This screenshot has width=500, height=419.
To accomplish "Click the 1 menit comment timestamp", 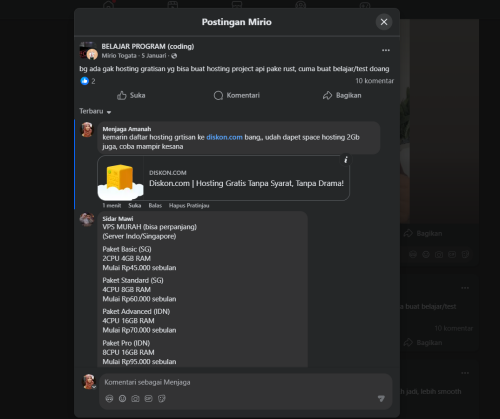I will click(112, 206).
